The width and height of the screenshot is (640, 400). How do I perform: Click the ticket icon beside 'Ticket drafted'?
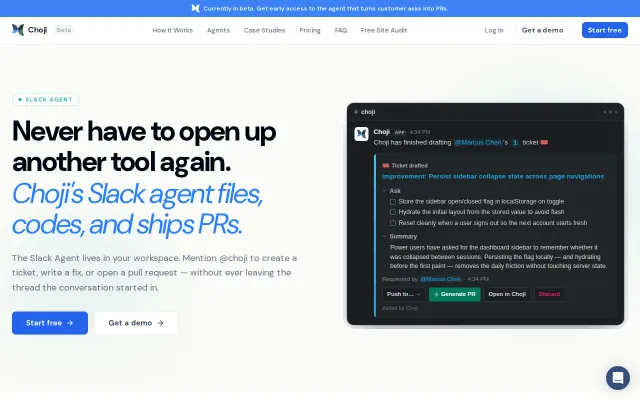pyautogui.click(x=385, y=166)
